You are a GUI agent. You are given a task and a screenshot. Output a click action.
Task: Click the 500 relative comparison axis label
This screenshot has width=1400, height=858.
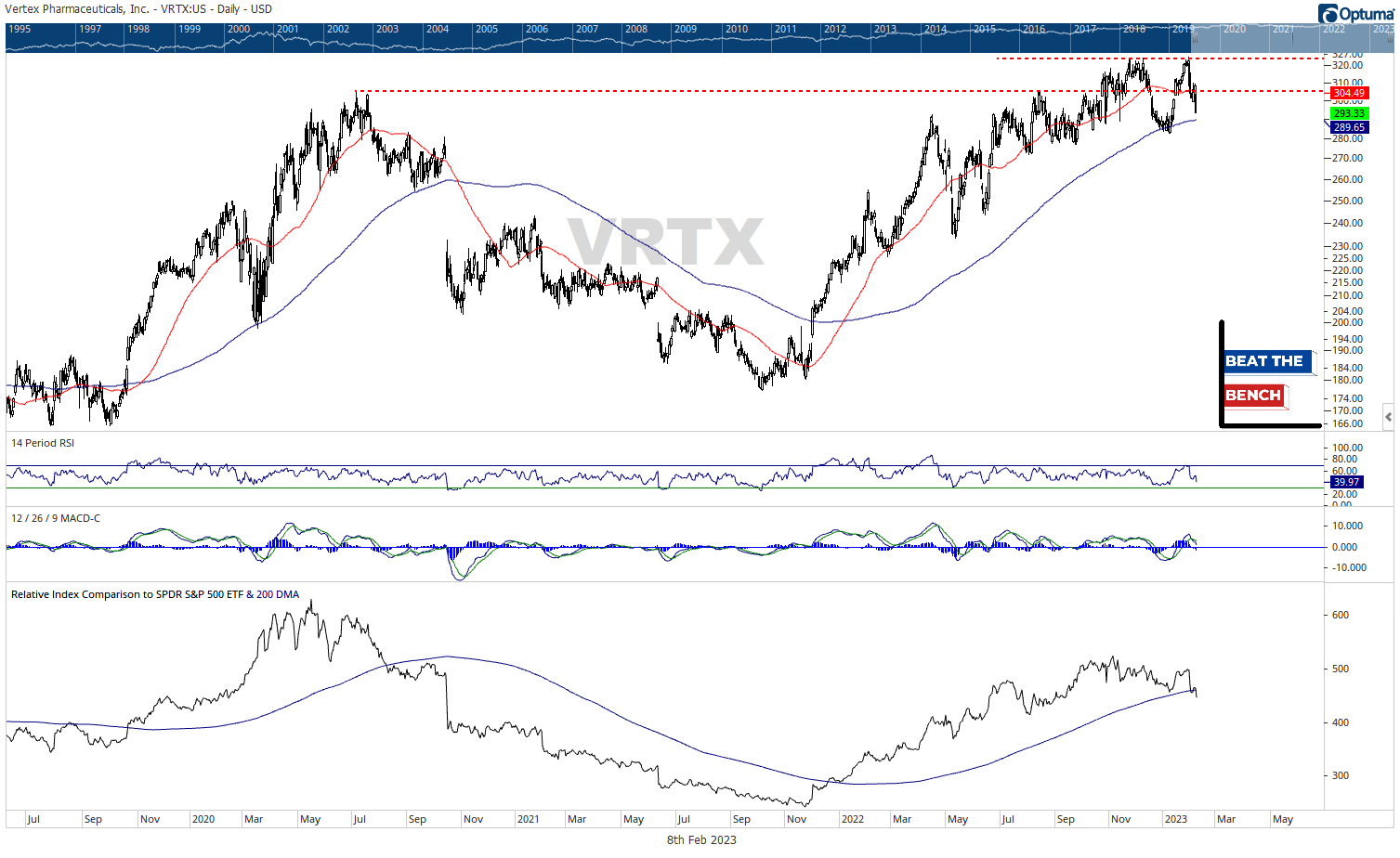pyautogui.click(x=1341, y=669)
